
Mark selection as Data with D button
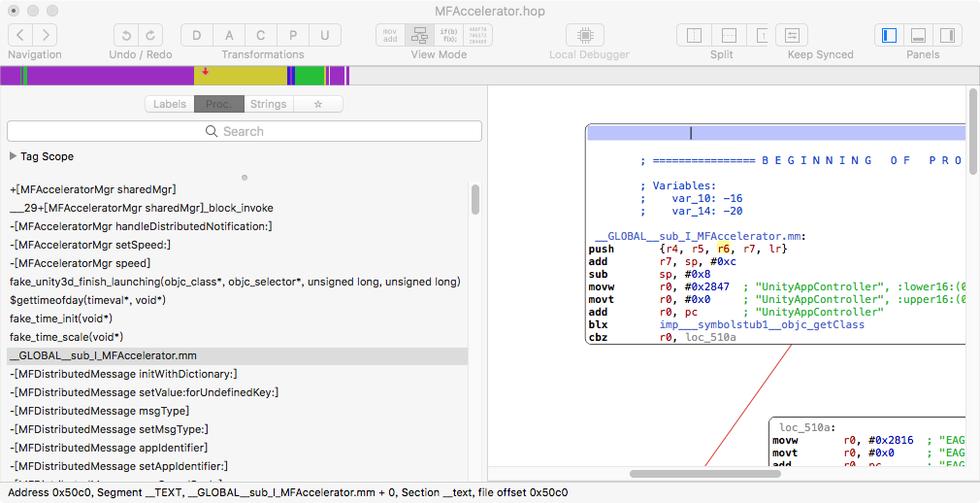click(197, 35)
